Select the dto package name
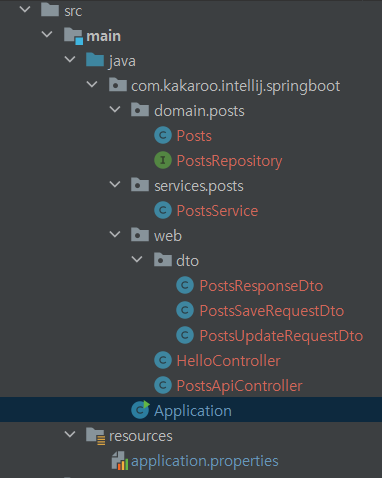 coord(188,261)
